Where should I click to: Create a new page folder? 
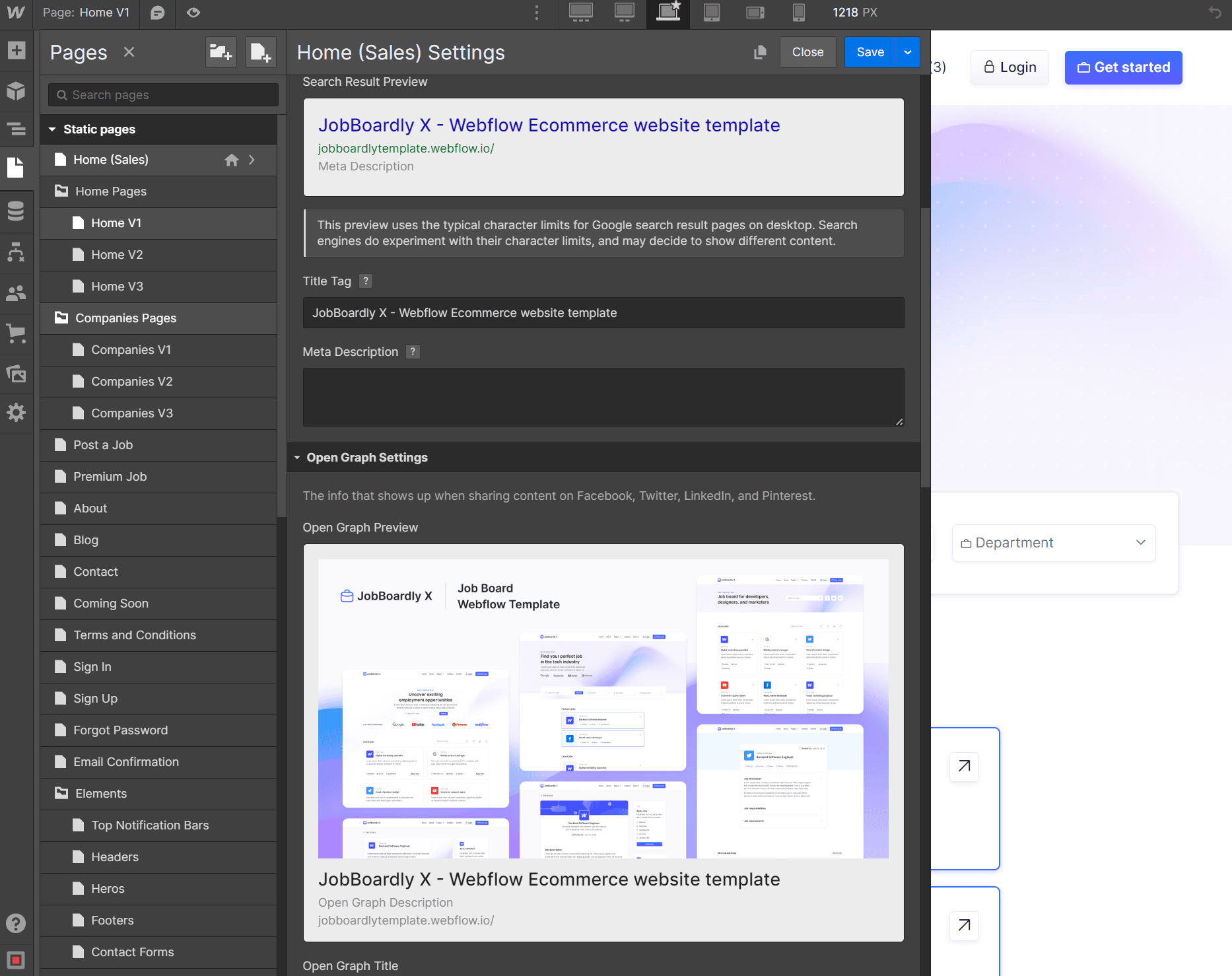tap(221, 52)
